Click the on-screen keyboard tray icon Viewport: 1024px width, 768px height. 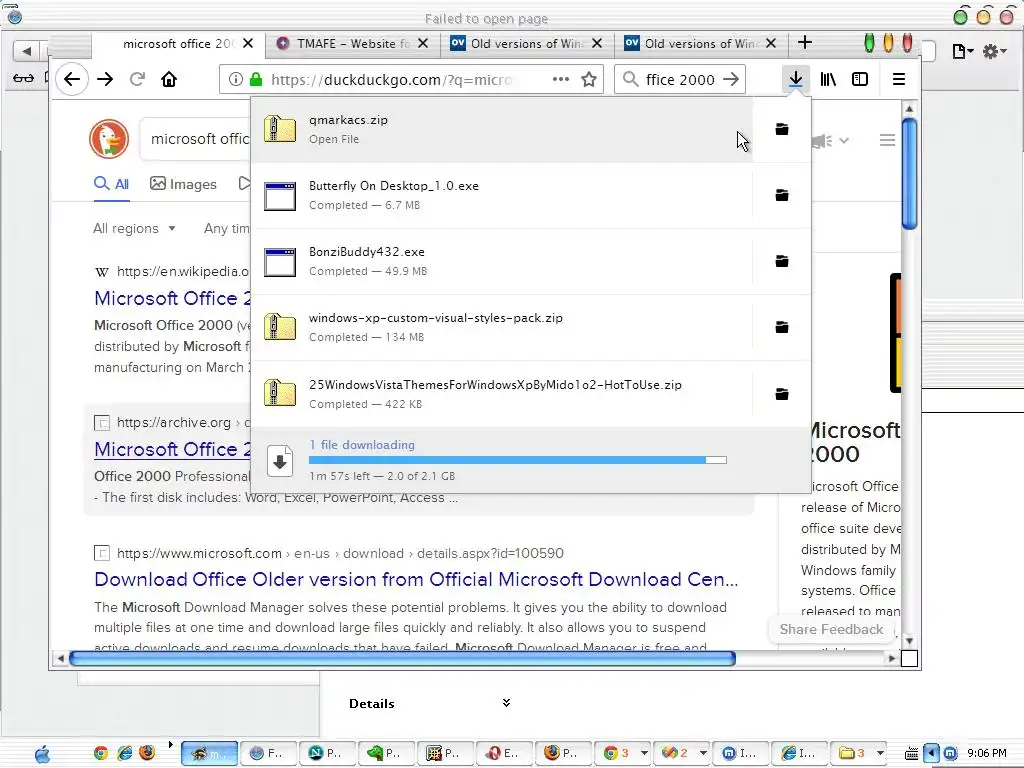tap(911, 754)
